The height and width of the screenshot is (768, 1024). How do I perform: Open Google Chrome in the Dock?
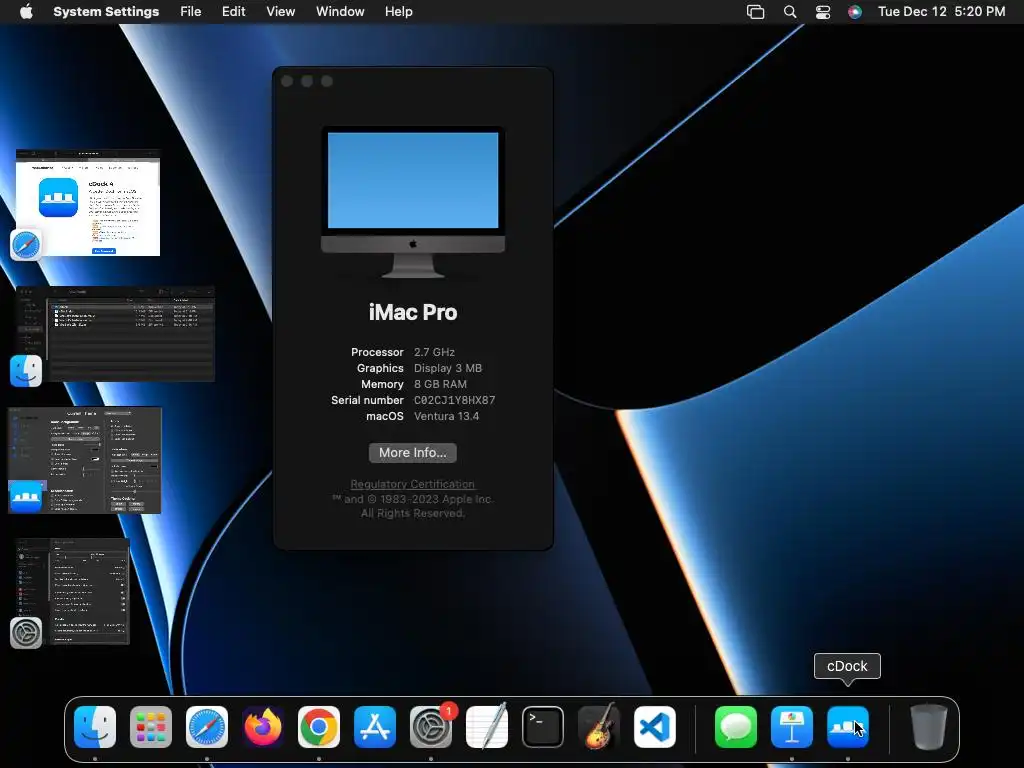point(319,727)
